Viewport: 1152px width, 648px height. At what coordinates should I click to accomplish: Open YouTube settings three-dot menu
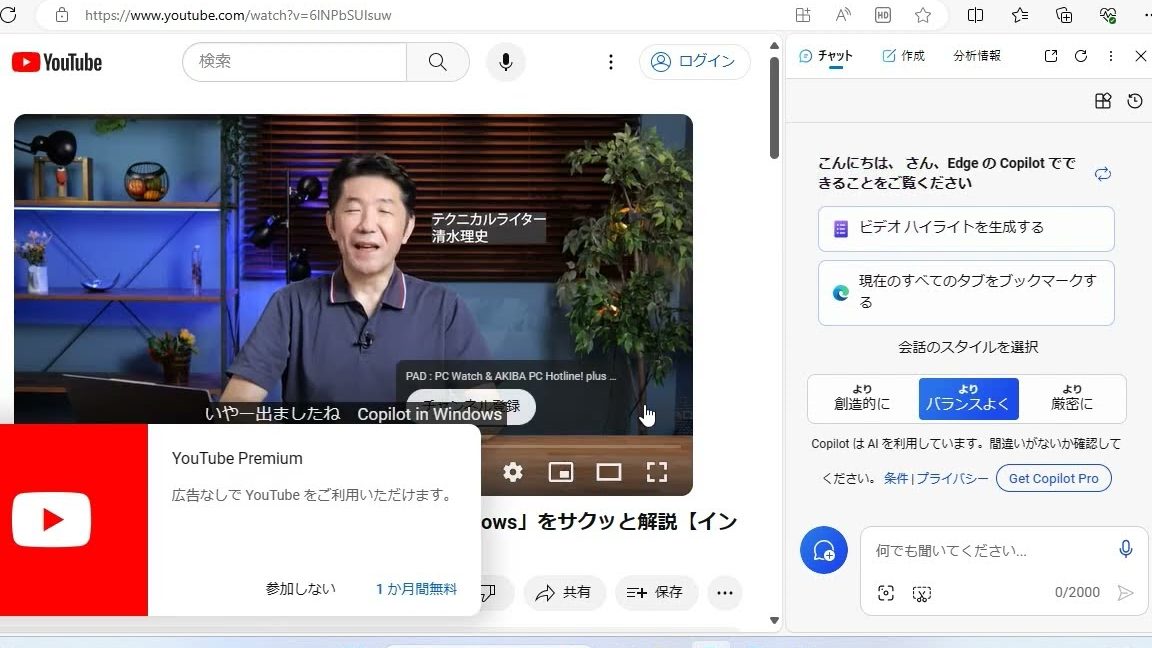(x=611, y=62)
